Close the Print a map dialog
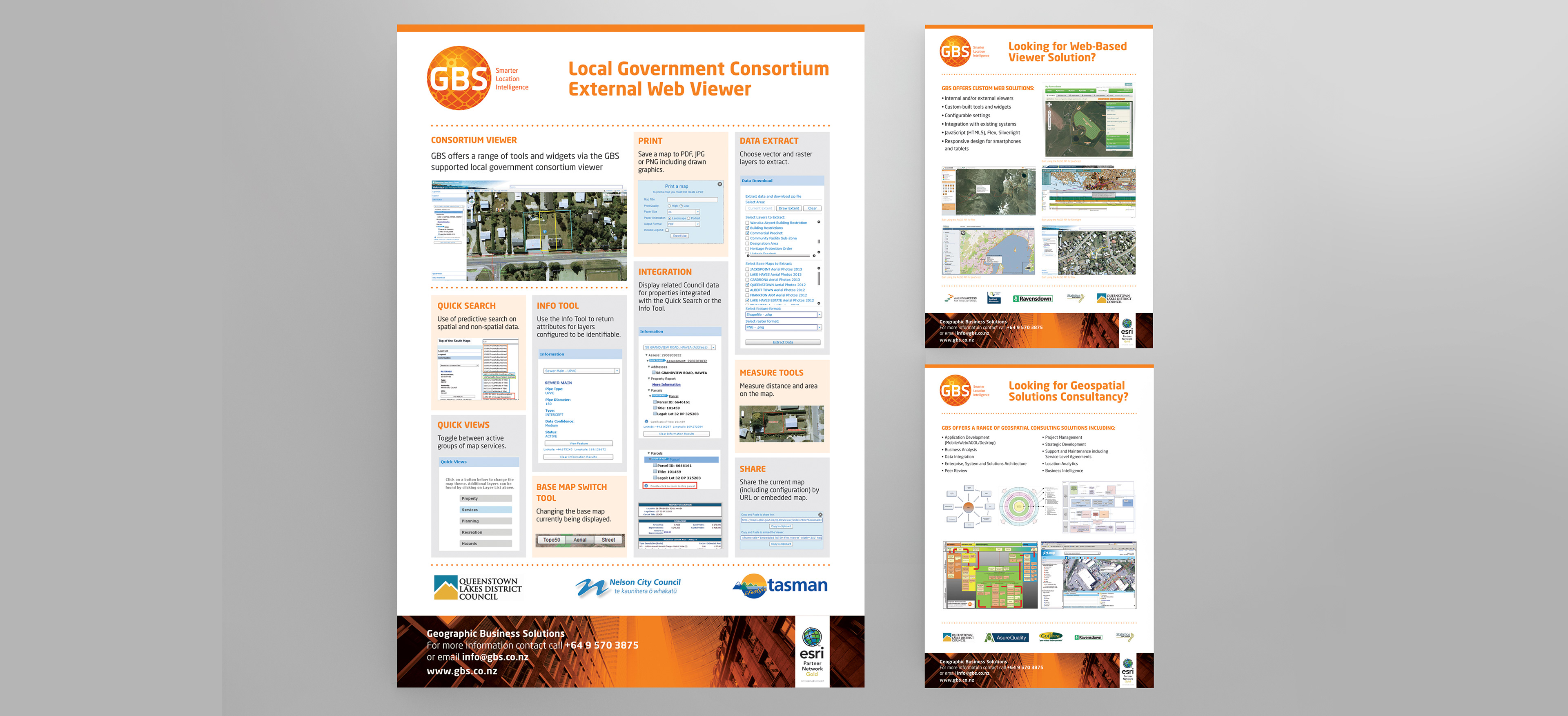The height and width of the screenshot is (716, 1568). pos(720,184)
